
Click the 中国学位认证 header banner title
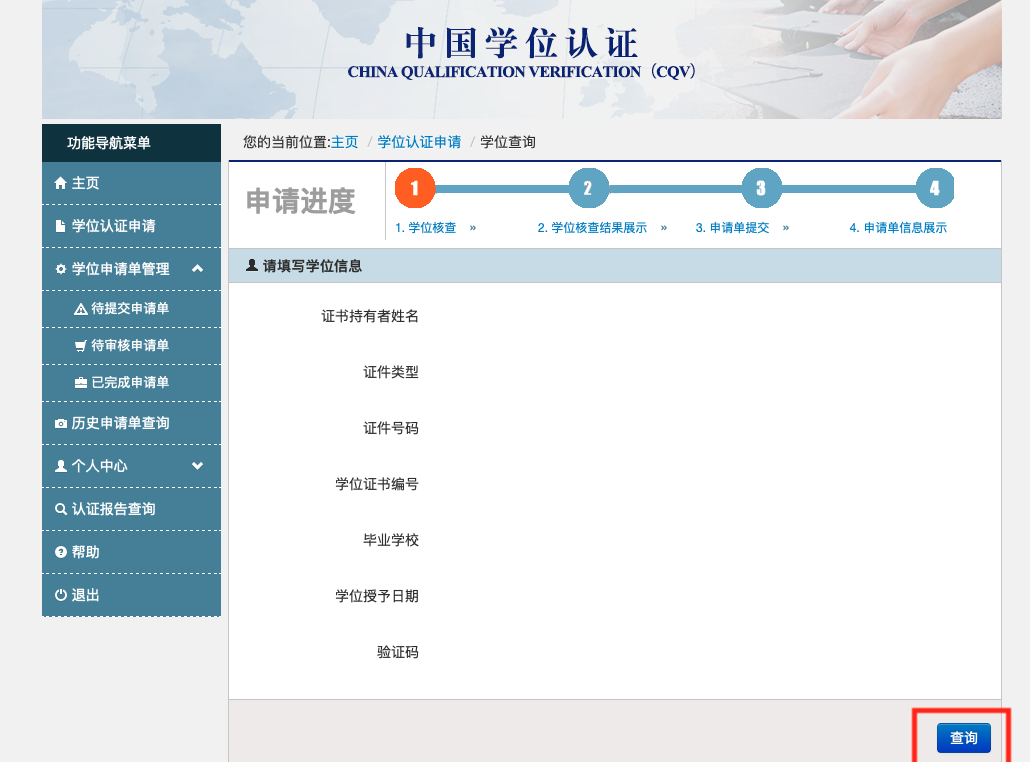[x=521, y=45]
